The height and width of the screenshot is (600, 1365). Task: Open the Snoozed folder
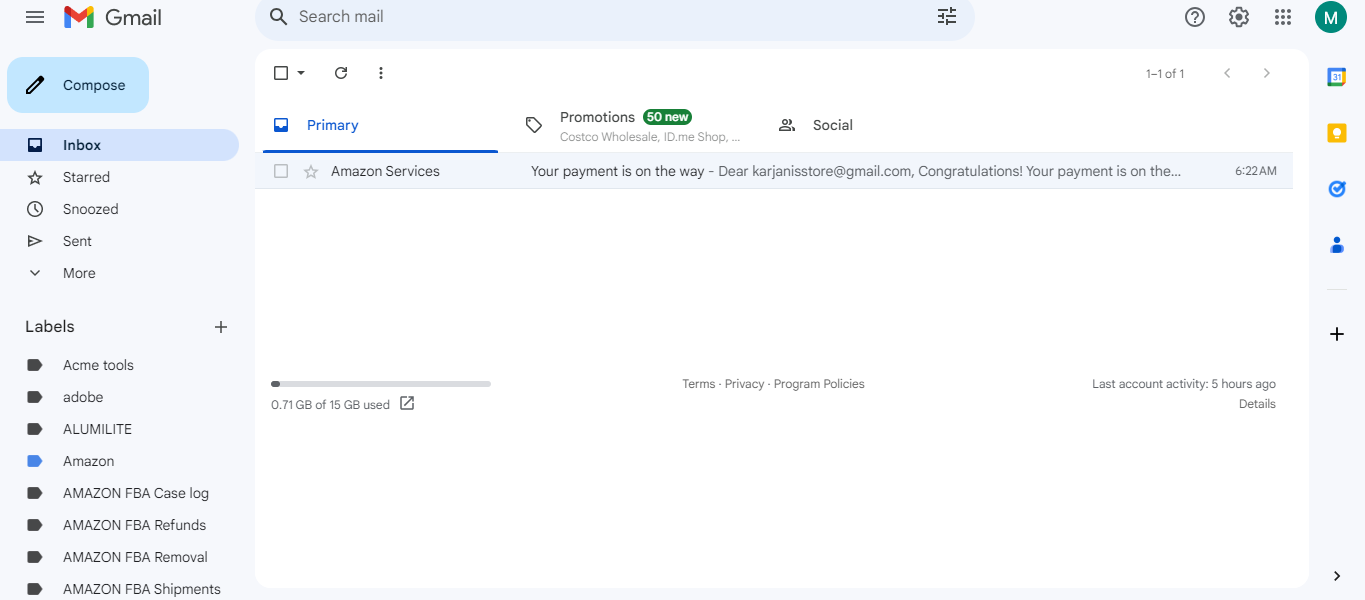[x=119, y=209]
